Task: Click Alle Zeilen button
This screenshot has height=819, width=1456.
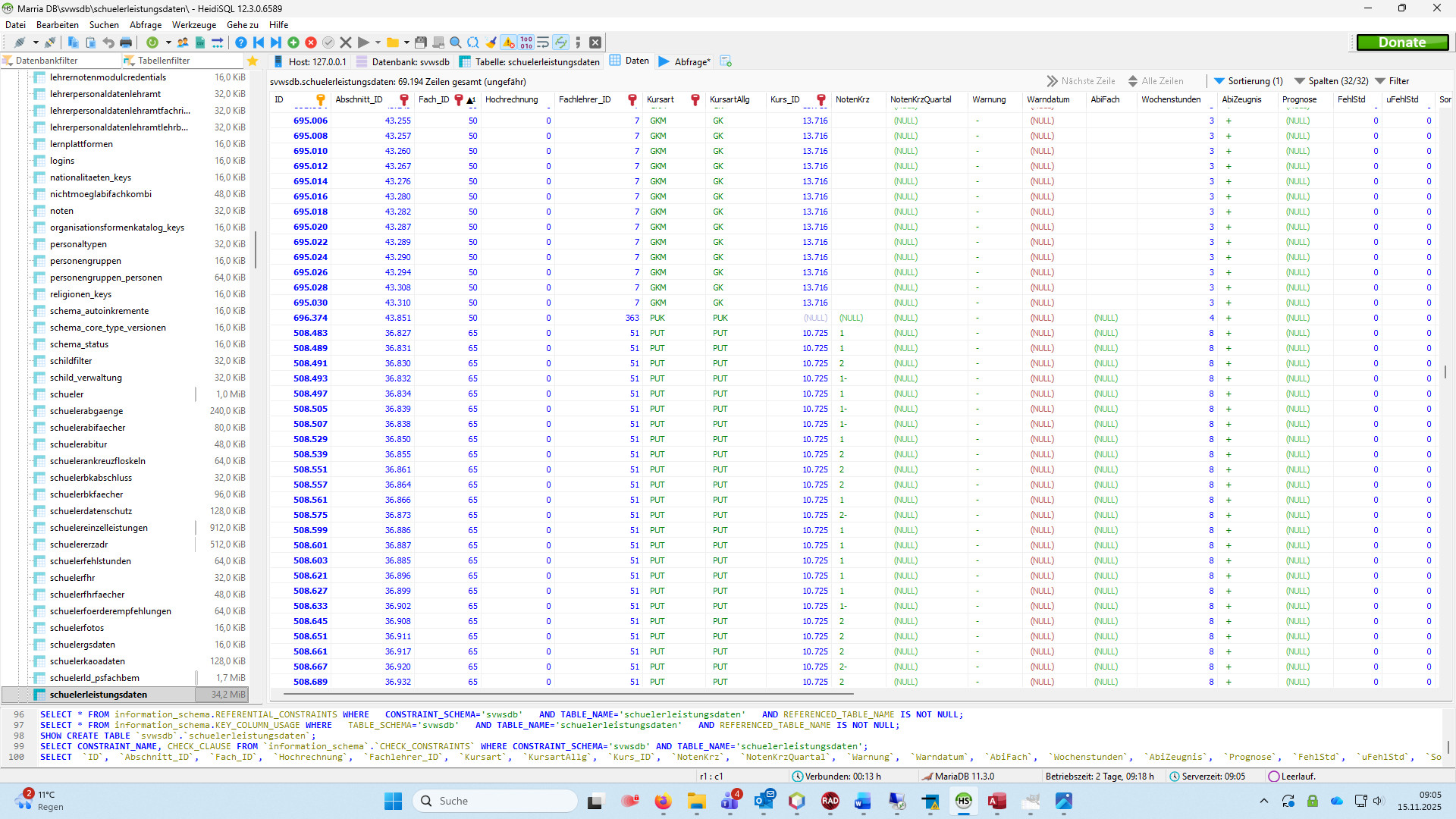Action: pos(1156,81)
